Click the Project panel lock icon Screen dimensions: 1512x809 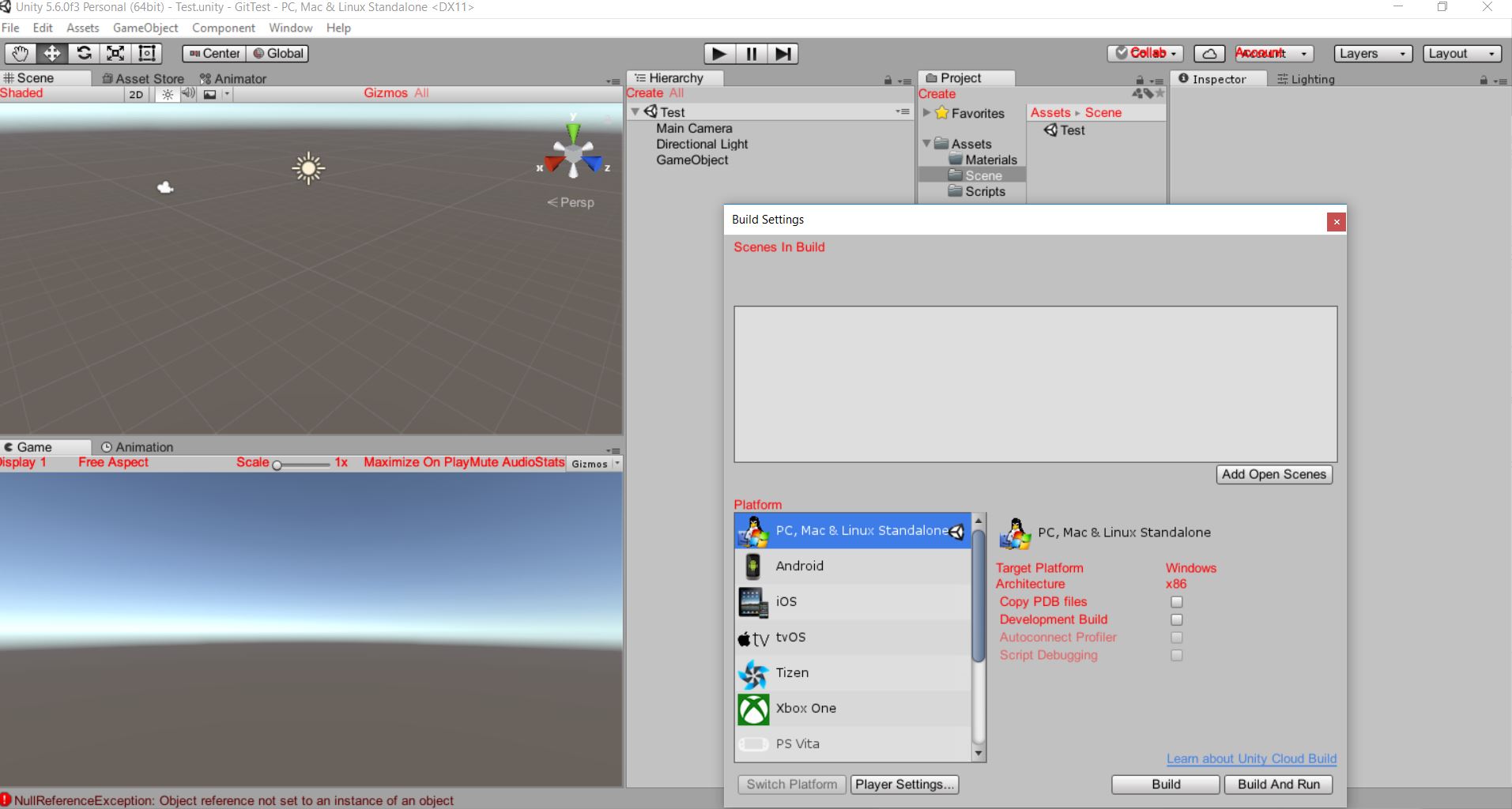click(1140, 80)
